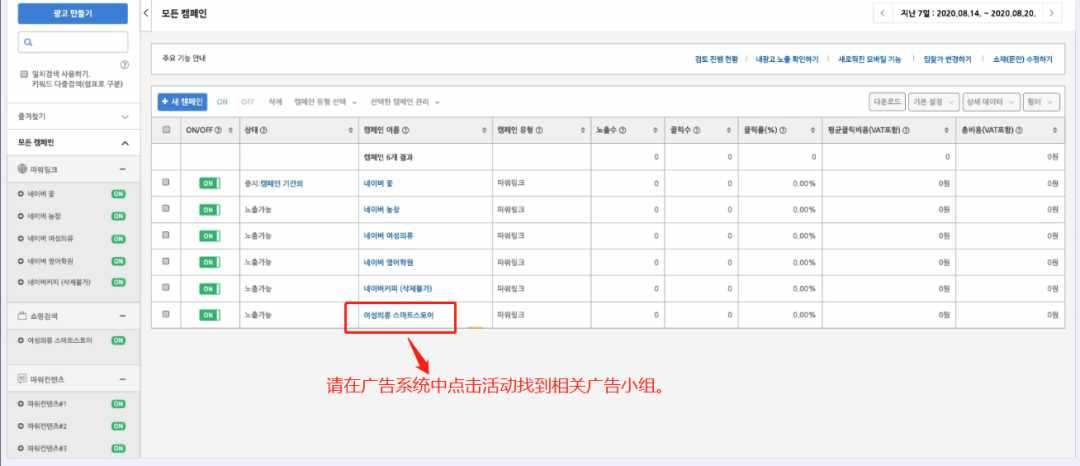1080x466 pixels.
Task: Collapse the 쇼핑검색 group with minus
Action: (123, 316)
